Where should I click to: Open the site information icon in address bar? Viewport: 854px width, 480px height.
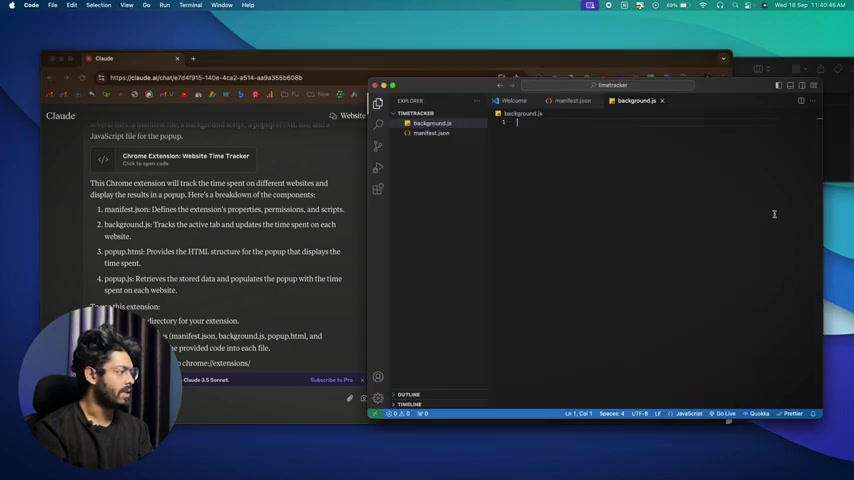[101, 78]
